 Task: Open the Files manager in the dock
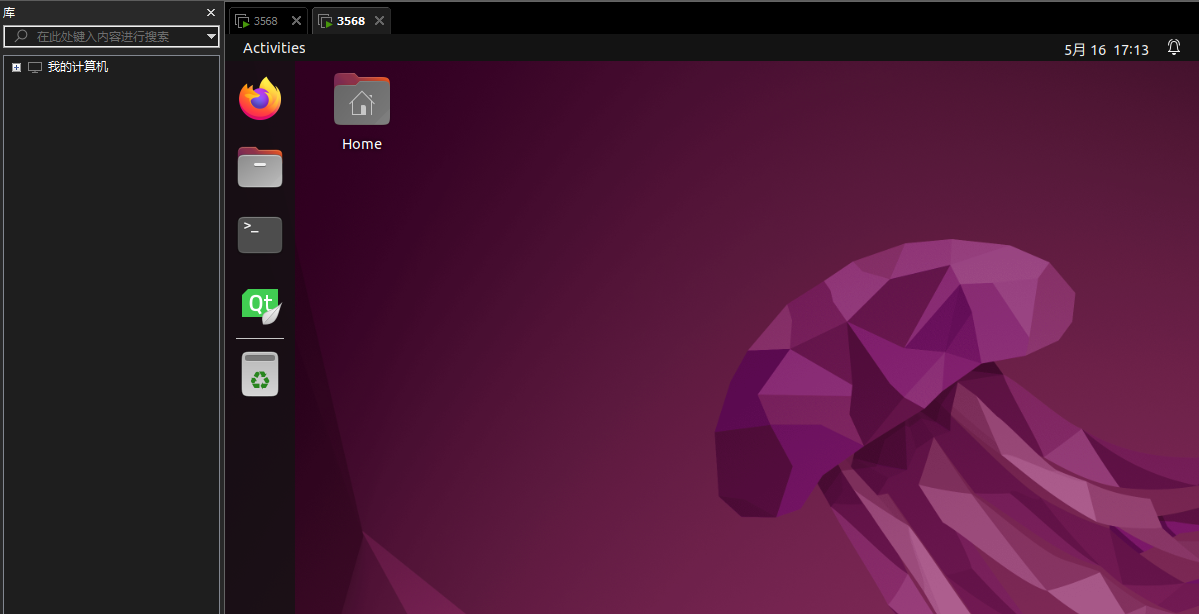tap(260, 167)
